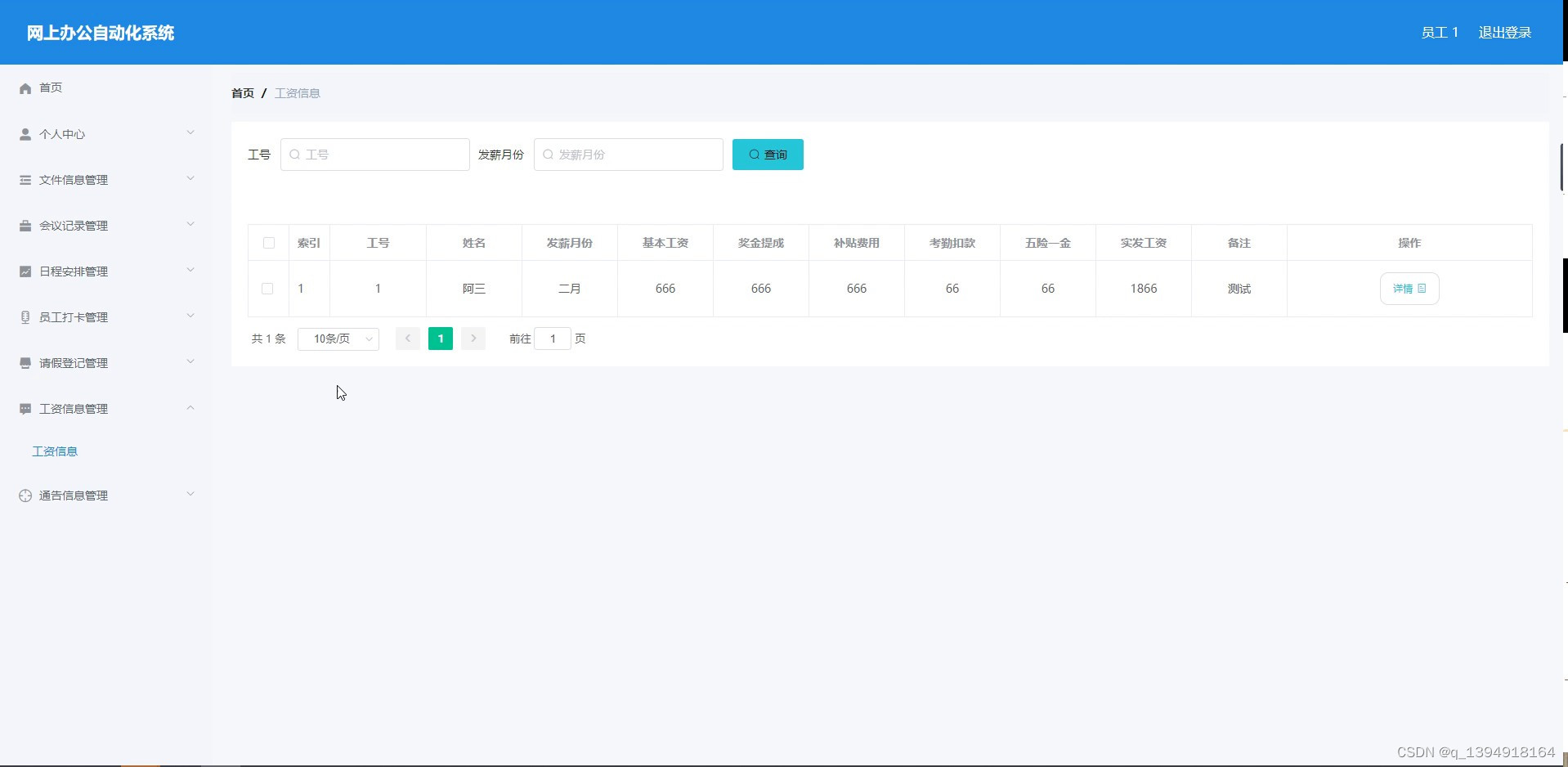1568x767 pixels.
Task: Click the chart icon beside 日程安排管理
Action: click(x=25, y=271)
